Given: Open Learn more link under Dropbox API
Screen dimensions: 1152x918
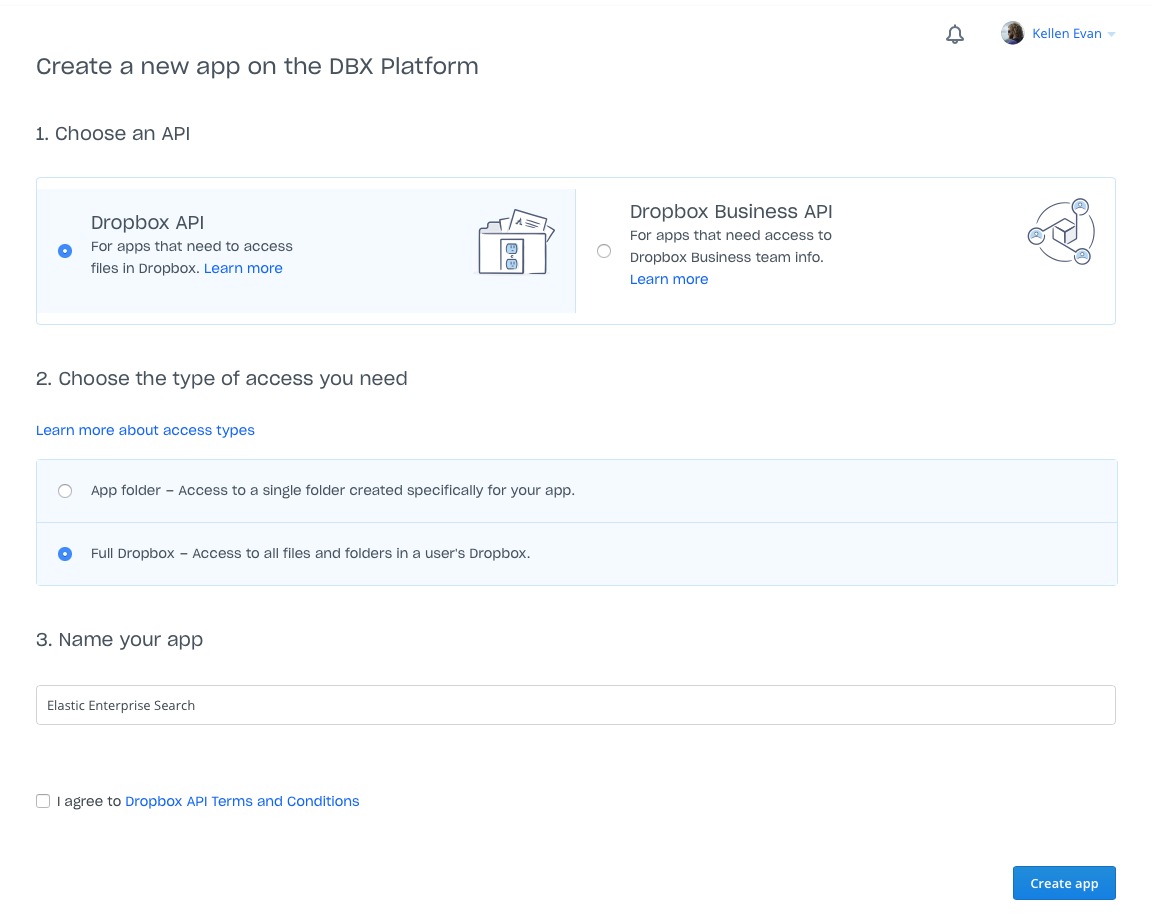Looking at the screenshot, I should coord(243,268).
